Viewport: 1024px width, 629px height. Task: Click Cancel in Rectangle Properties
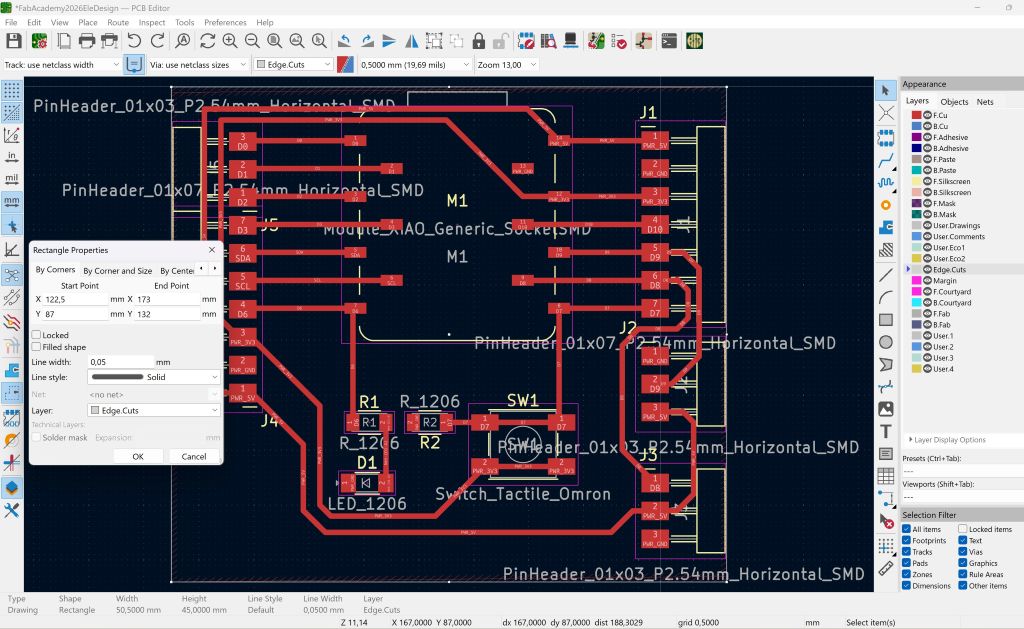point(193,456)
